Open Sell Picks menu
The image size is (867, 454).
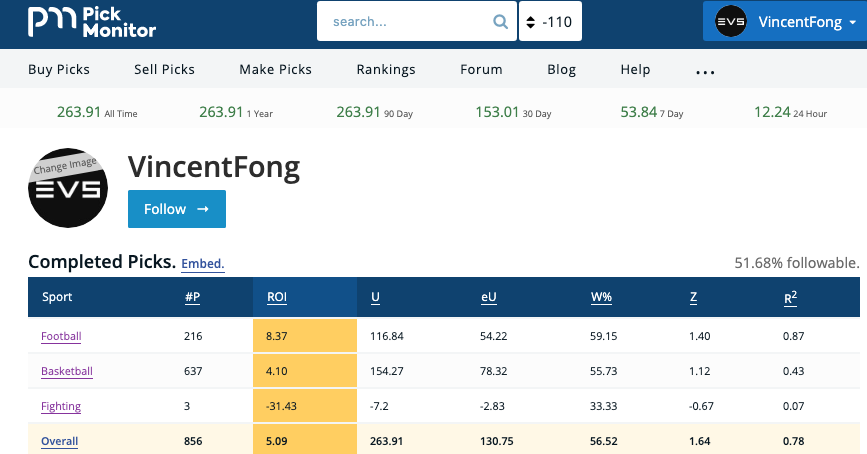coord(164,69)
